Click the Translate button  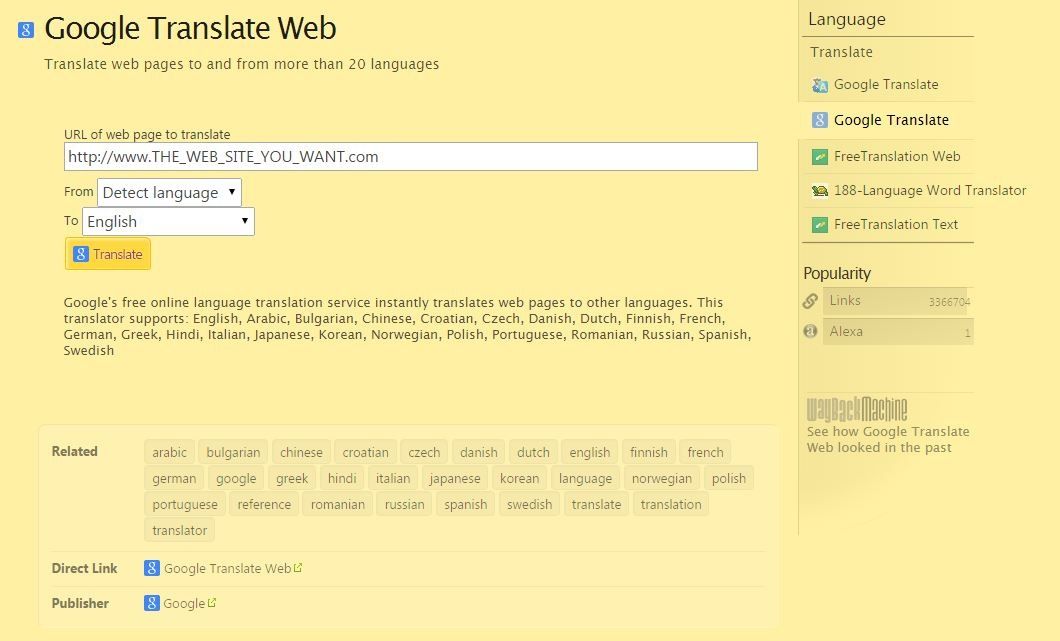[x=108, y=254]
